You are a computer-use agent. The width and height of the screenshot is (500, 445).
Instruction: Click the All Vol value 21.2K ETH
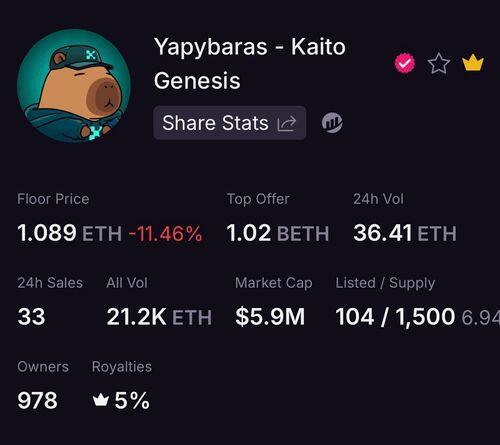[159, 317]
